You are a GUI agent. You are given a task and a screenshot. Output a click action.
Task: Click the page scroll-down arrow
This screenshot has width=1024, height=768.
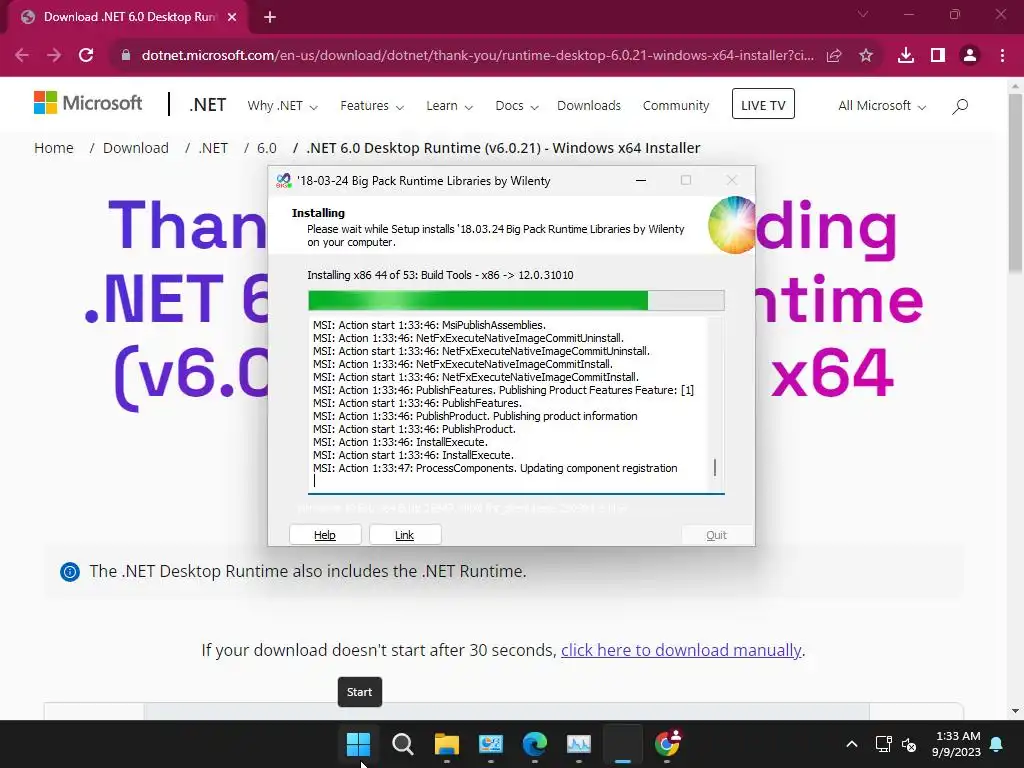click(x=1015, y=711)
